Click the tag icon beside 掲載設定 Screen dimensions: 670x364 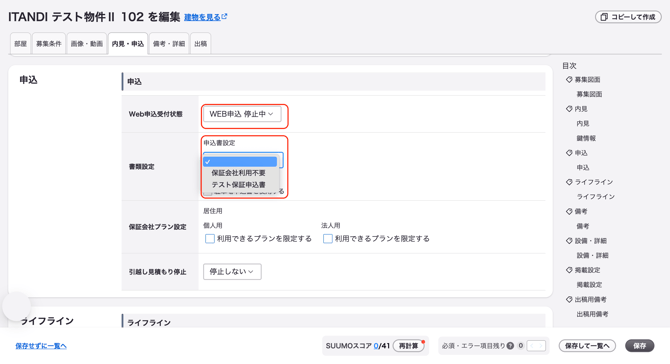(x=569, y=270)
